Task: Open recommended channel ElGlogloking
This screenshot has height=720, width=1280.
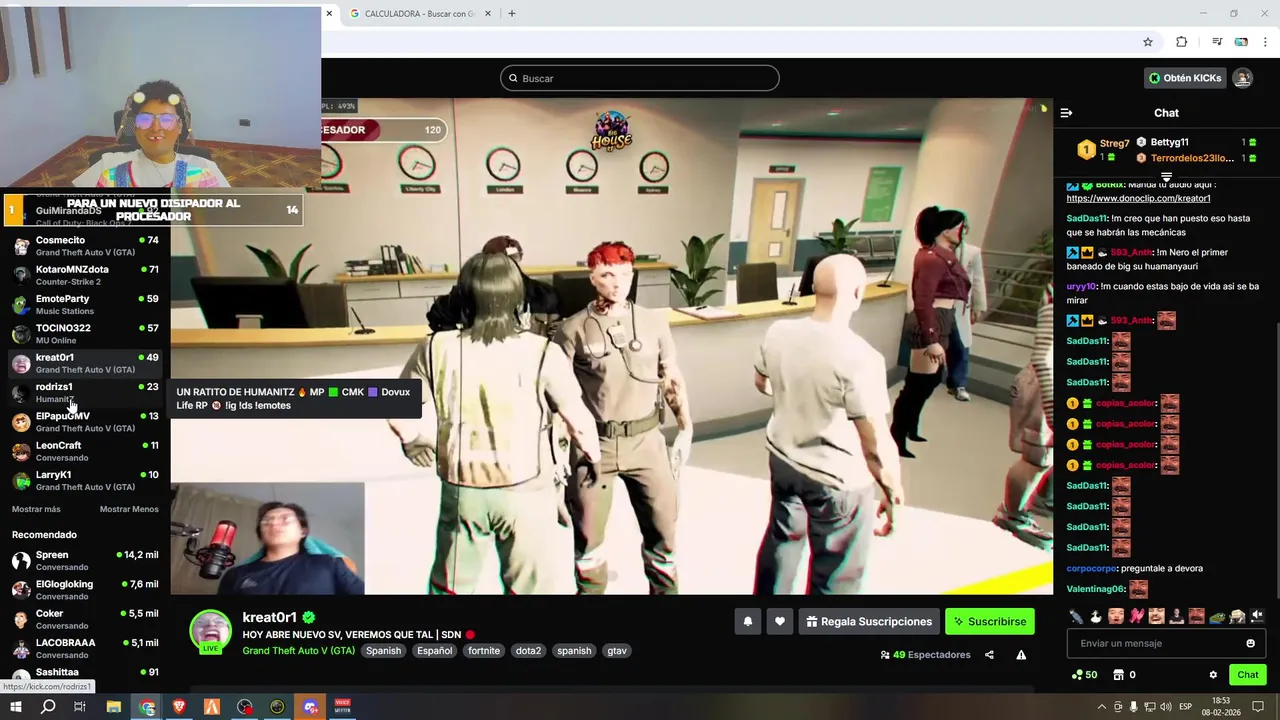Action: point(85,590)
